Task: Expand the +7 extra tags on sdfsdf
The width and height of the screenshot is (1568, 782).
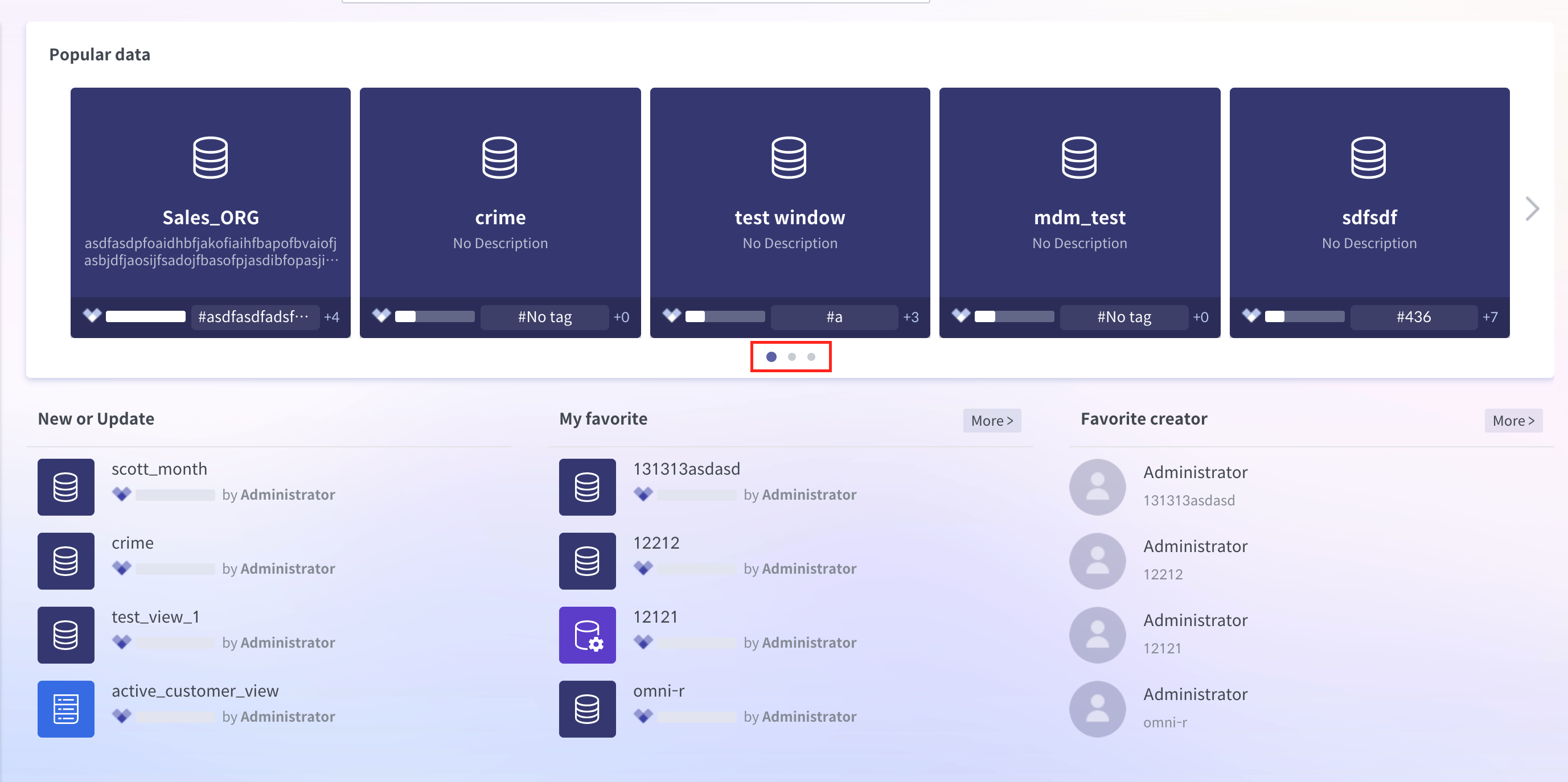Action: [x=1490, y=316]
